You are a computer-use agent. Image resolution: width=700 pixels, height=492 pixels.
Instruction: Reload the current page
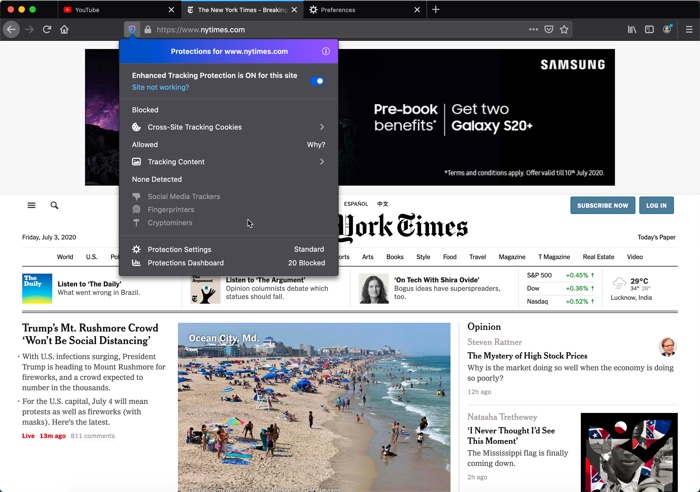click(47, 29)
